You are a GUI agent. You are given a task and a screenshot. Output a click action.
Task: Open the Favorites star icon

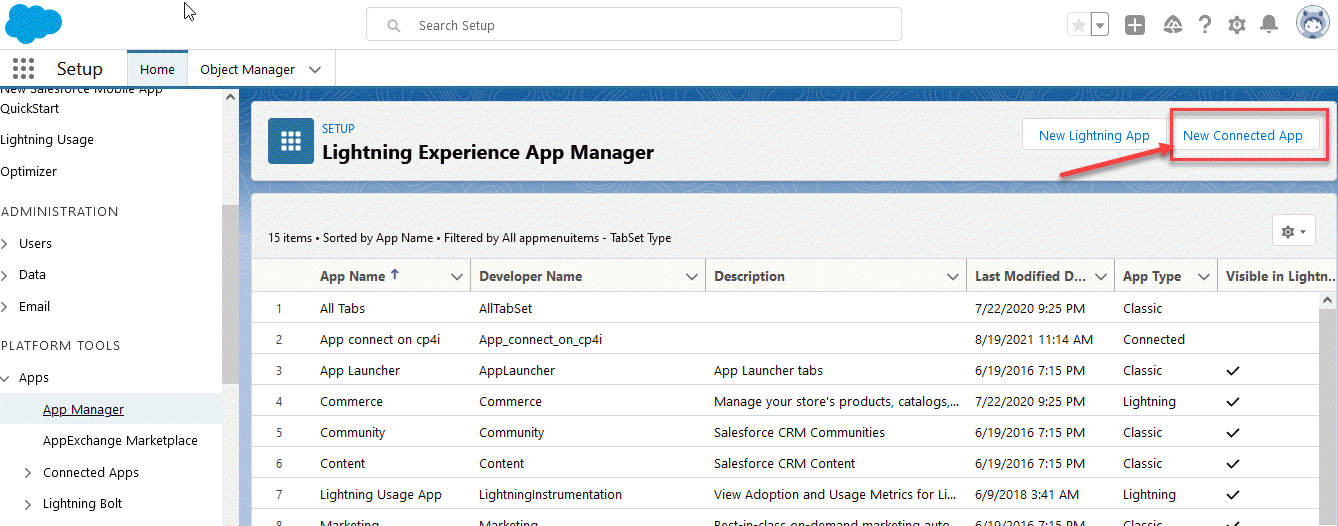pyautogui.click(x=1078, y=26)
